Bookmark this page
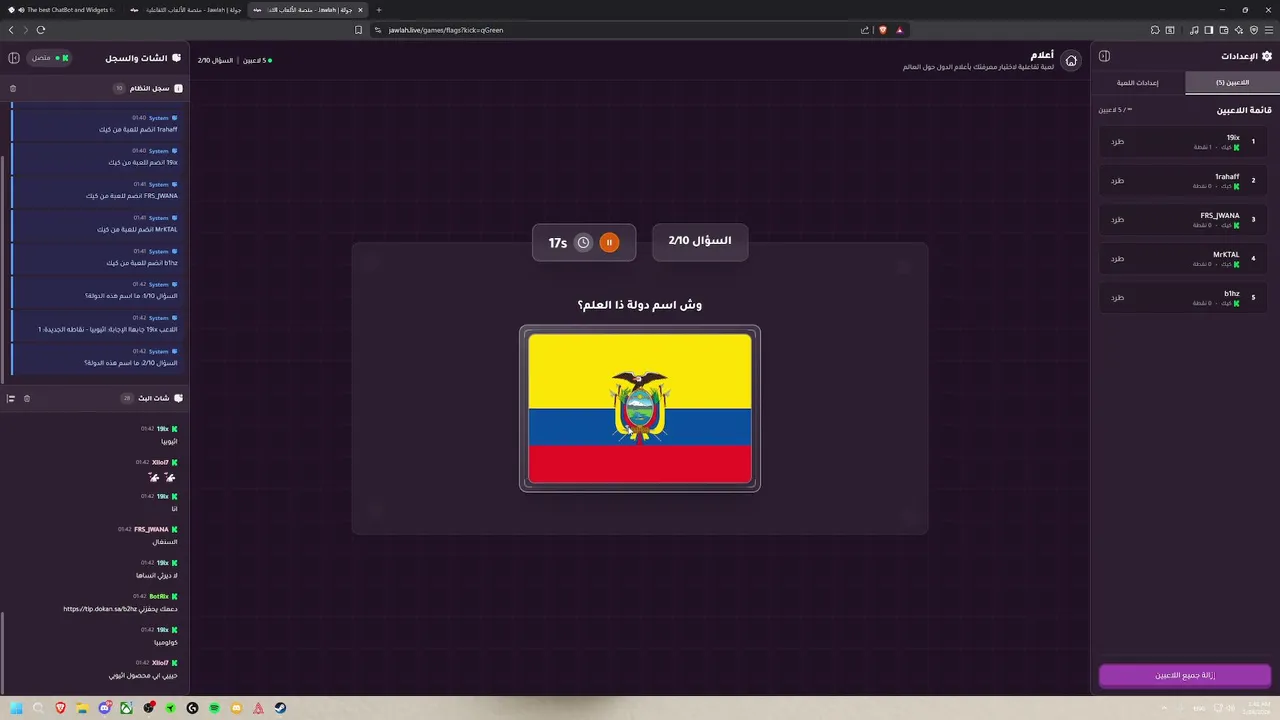 (359, 30)
